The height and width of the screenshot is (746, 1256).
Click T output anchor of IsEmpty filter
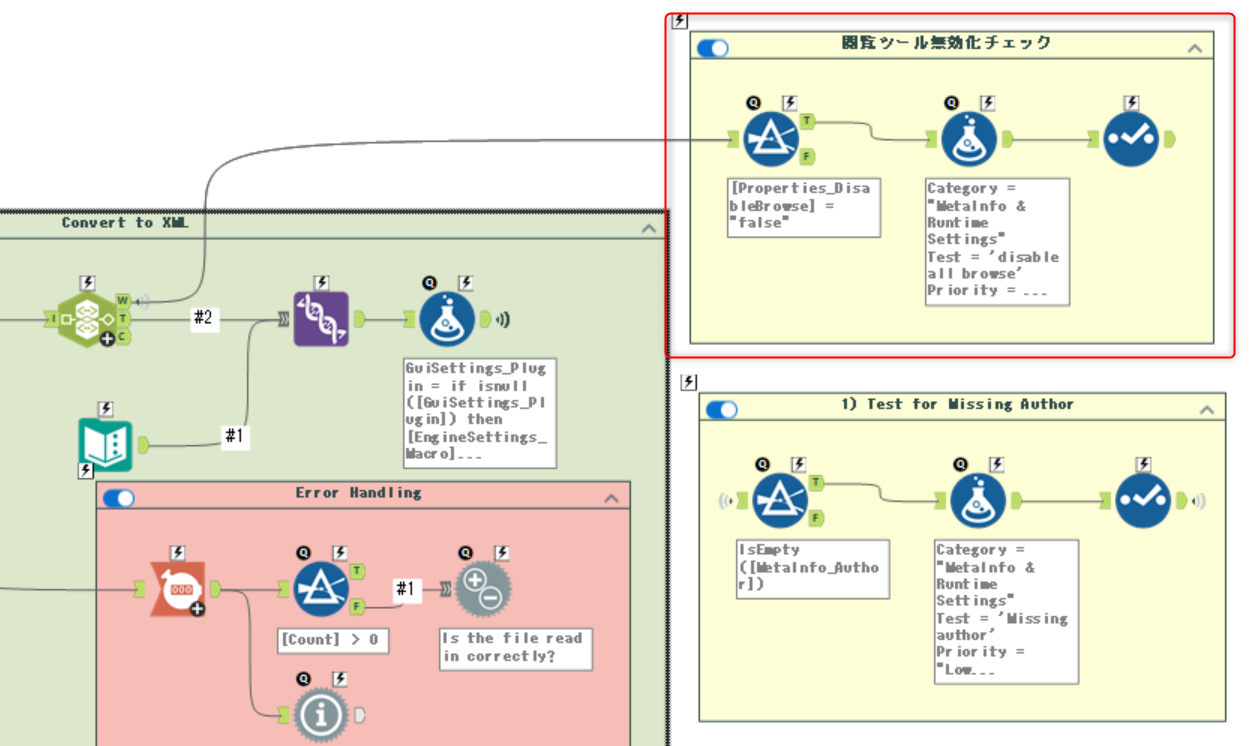pyautogui.click(x=817, y=482)
